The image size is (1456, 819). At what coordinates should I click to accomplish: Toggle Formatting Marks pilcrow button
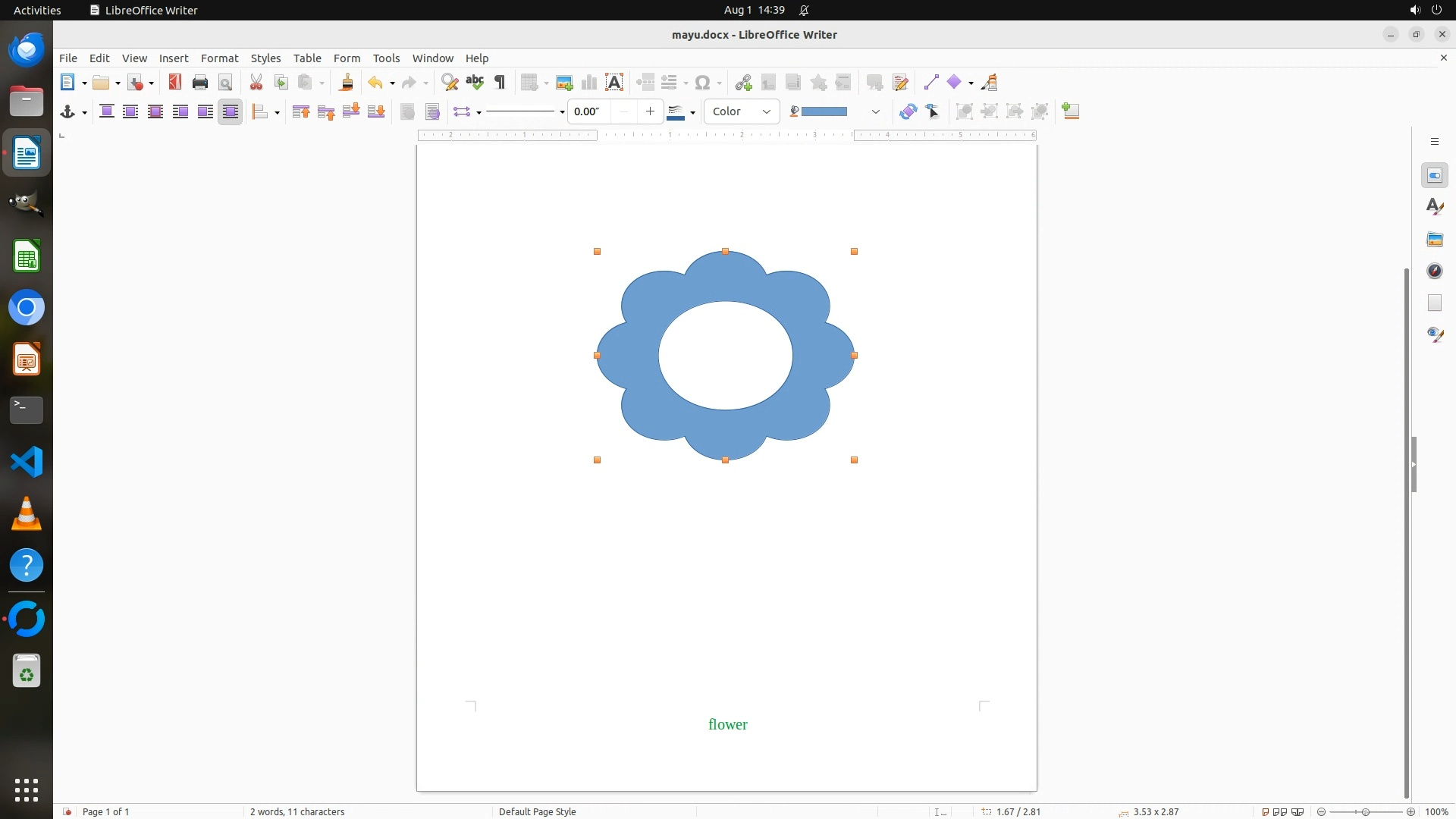[x=500, y=83]
